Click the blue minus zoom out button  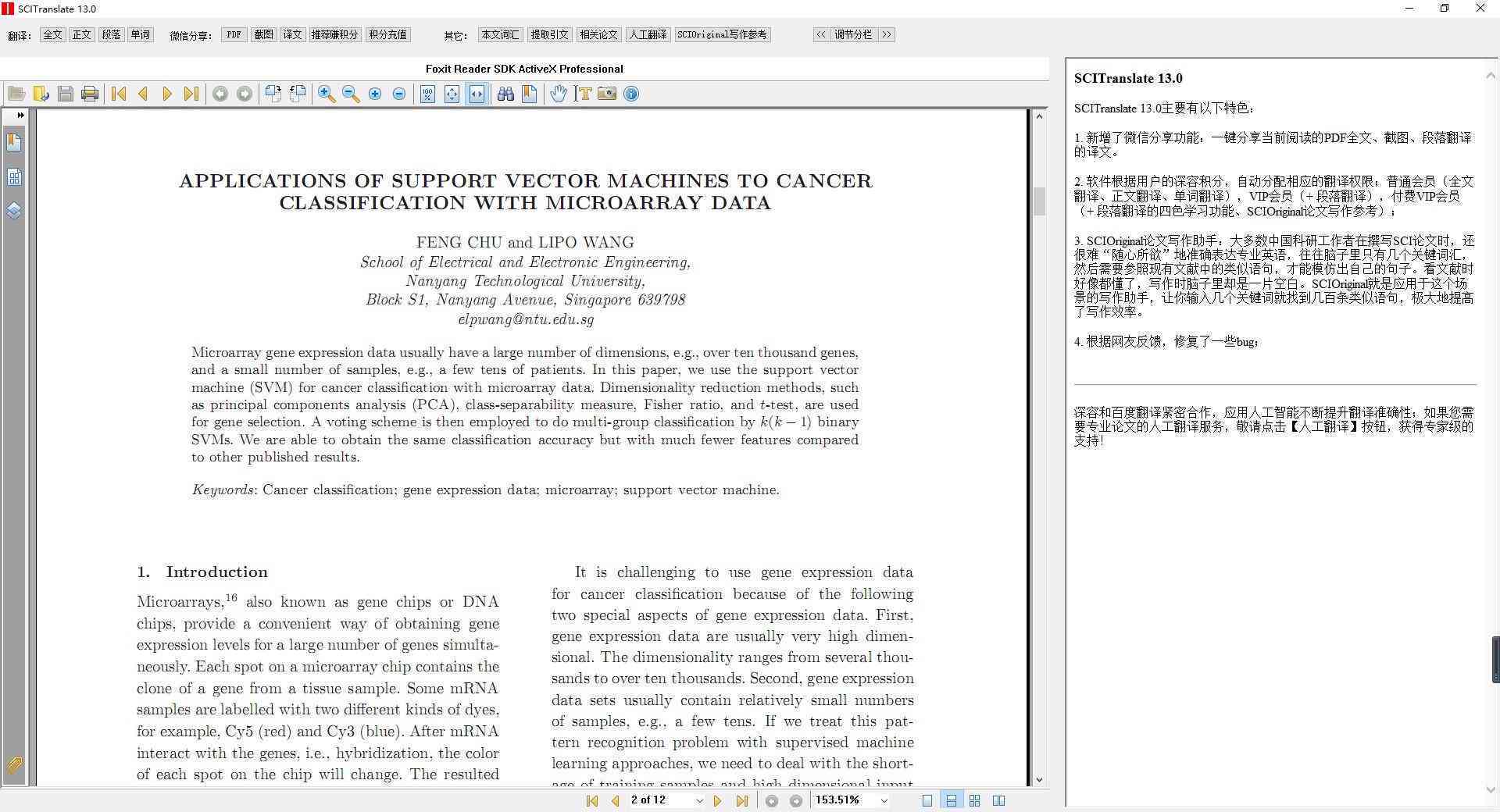399,94
